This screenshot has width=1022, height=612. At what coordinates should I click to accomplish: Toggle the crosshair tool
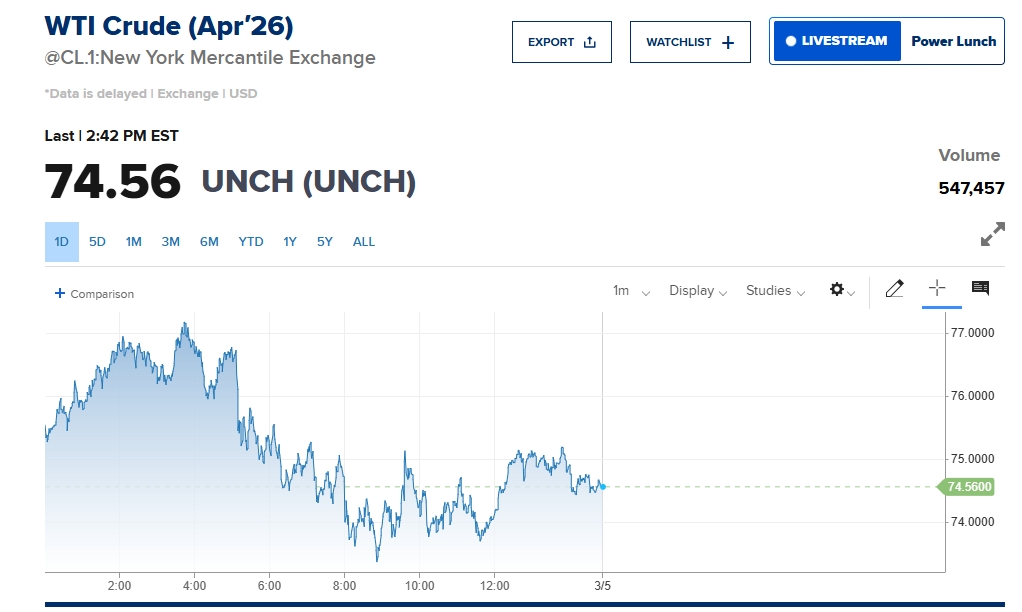(x=937, y=289)
